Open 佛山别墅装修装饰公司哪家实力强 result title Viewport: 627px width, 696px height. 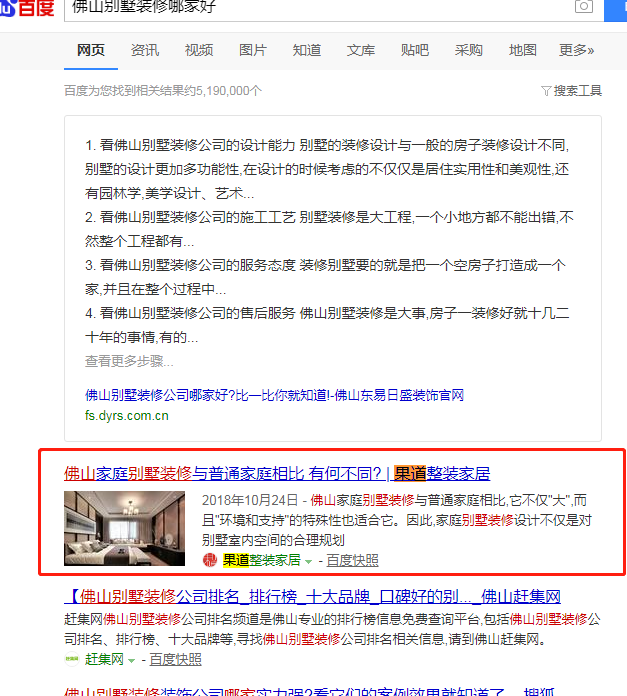click(310, 692)
